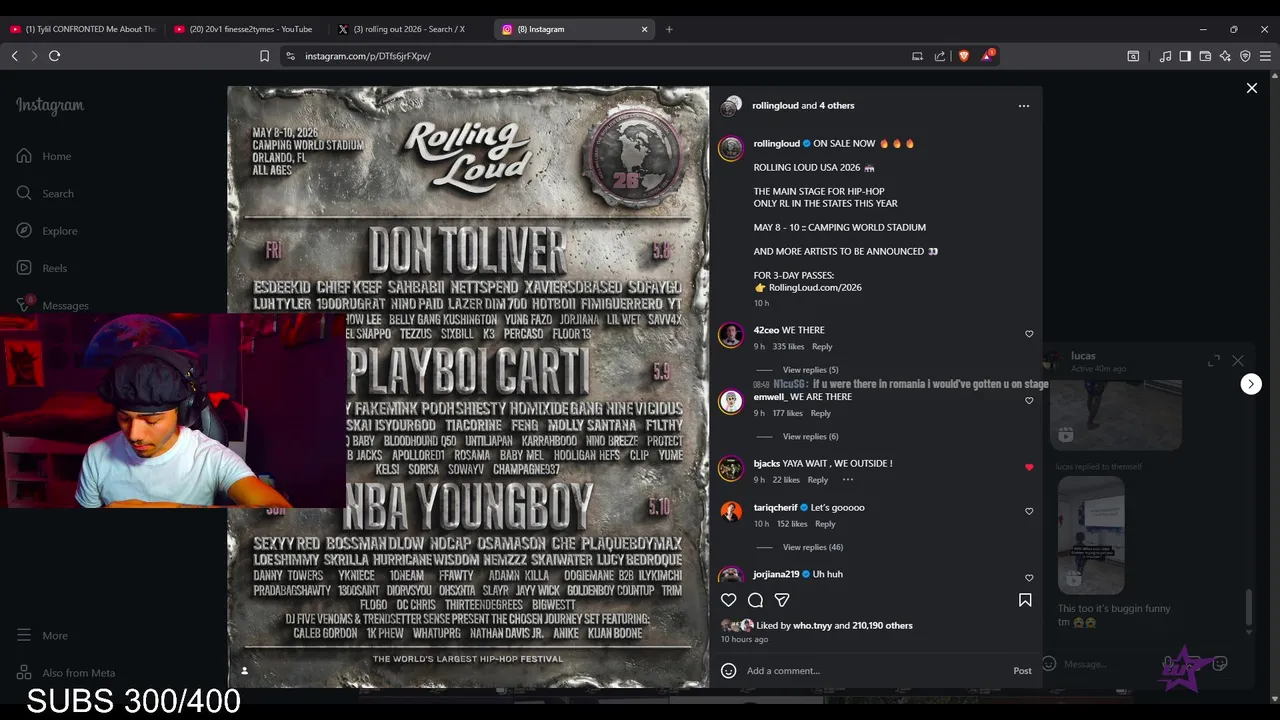Open post options three-dot menu
This screenshot has height=720, width=1280.
point(1023,105)
